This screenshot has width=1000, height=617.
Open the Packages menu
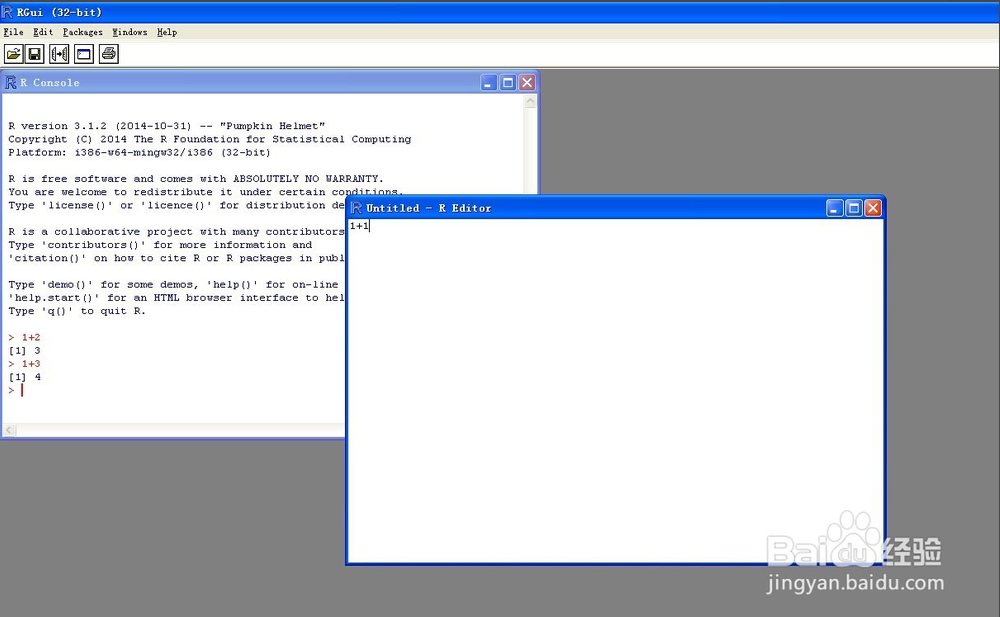click(x=82, y=32)
